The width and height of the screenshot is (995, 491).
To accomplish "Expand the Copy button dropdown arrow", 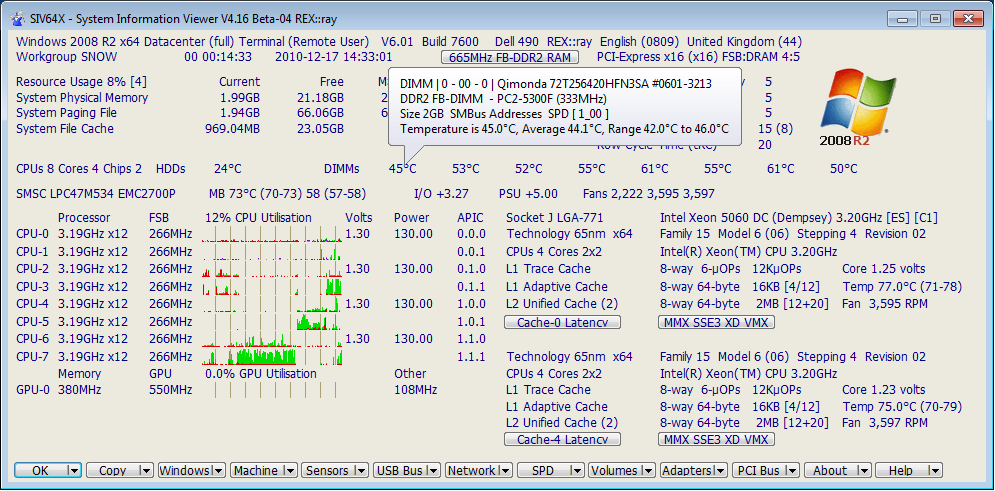I will (145, 470).
